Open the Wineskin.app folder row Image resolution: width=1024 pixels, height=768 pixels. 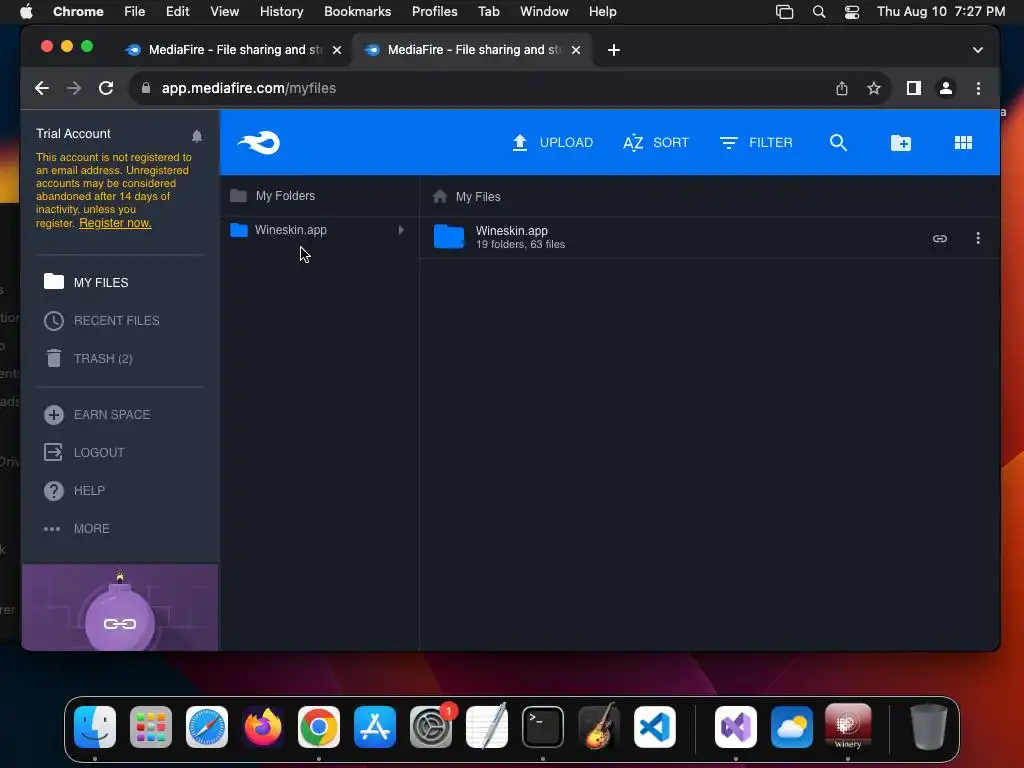pos(709,237)
